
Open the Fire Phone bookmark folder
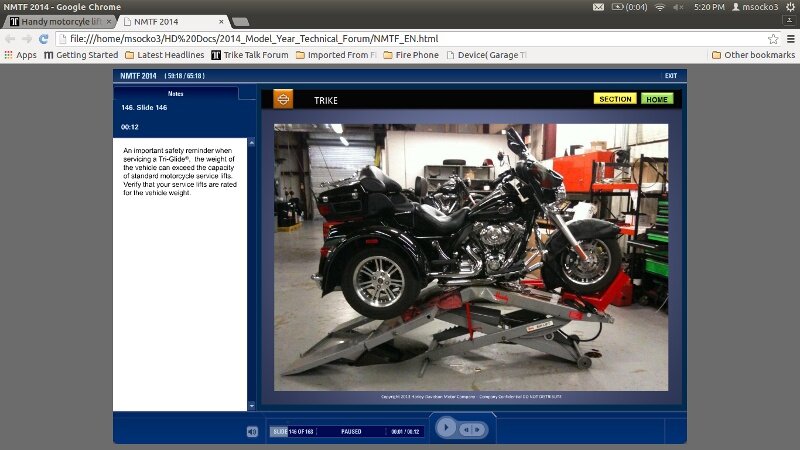click(411, 55)
